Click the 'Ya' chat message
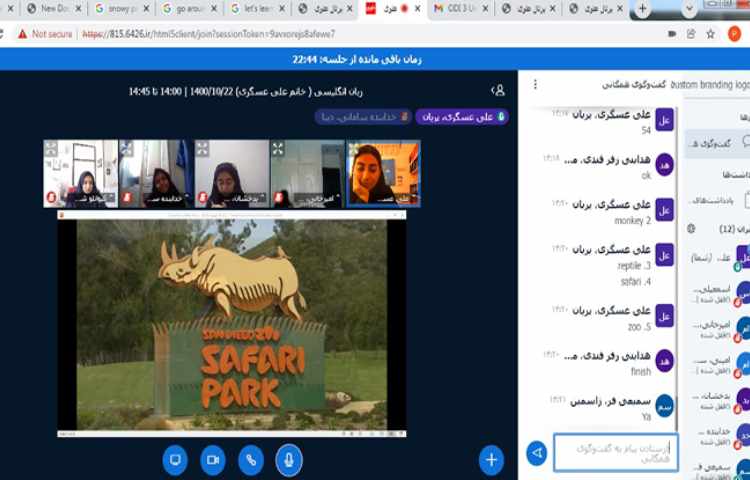The width and height of the screenshot is (750, 480). pyautogui.click(x=646, y=417)
